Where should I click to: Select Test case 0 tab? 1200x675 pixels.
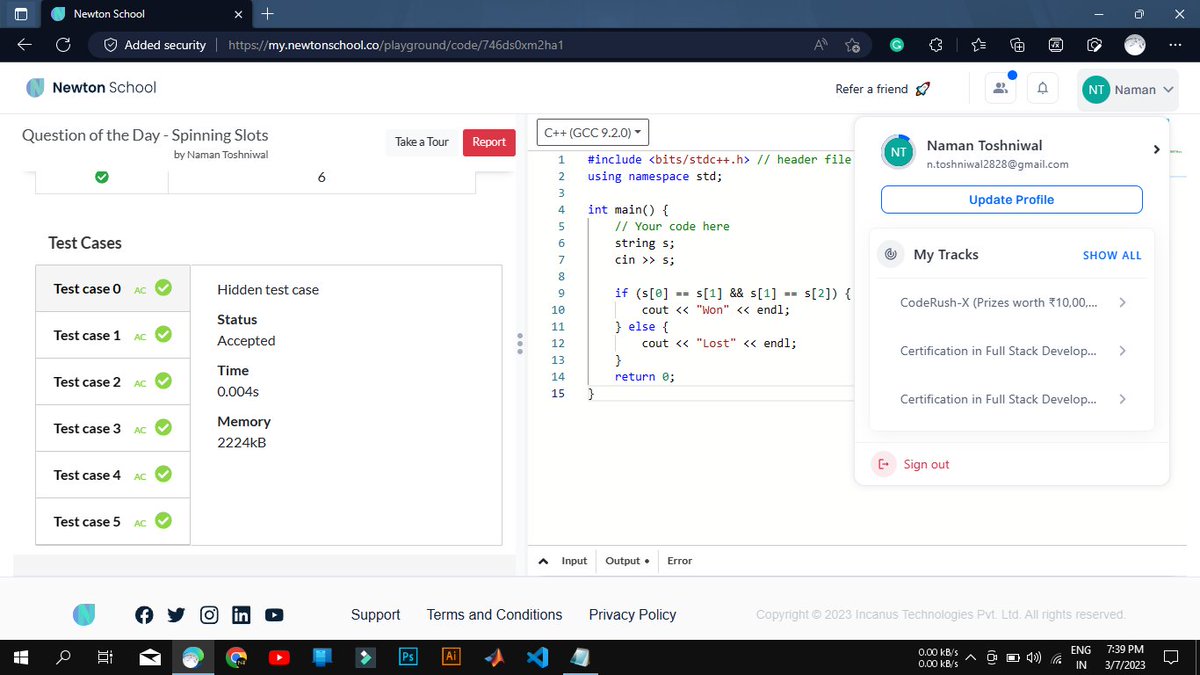pos(113,289)
